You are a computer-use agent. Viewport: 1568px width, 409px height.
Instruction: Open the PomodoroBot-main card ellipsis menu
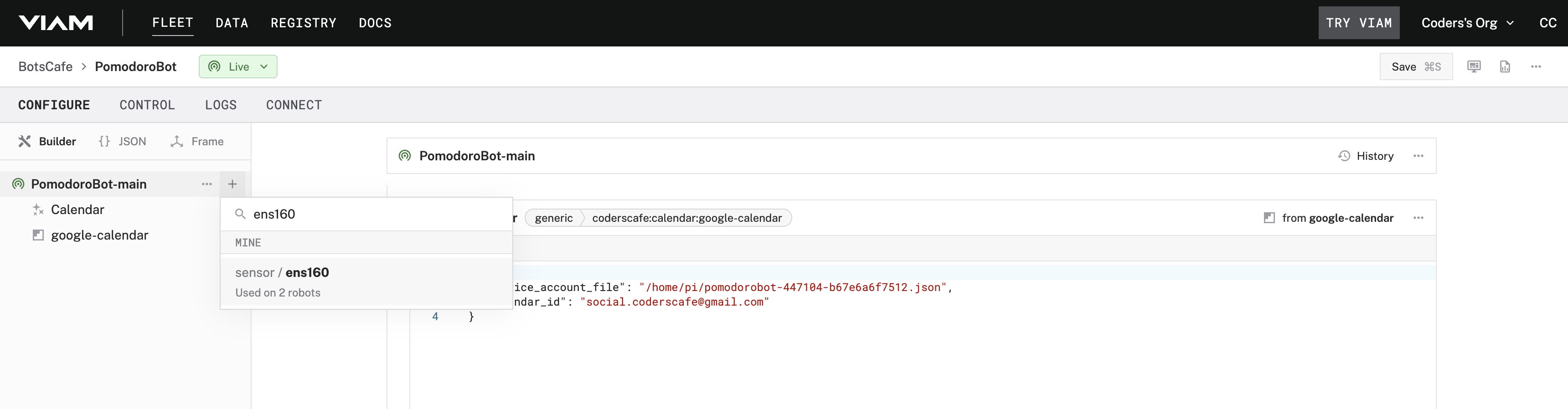(1418, 156)
